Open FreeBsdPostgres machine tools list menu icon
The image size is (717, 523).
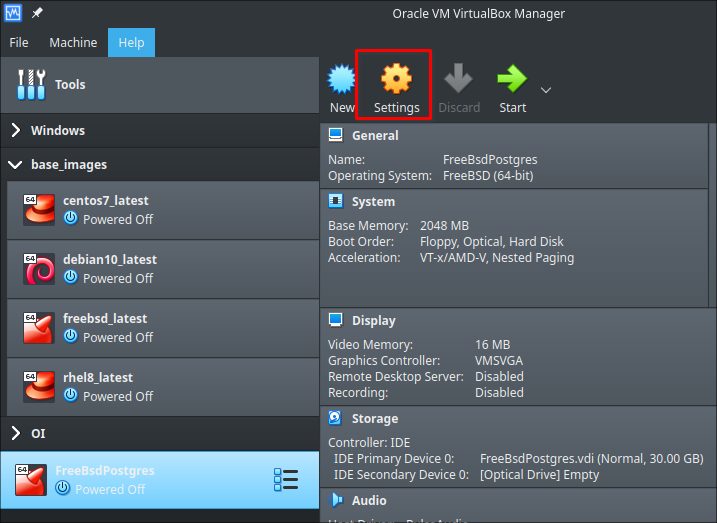pyautogui.click(x=286, y=480)
